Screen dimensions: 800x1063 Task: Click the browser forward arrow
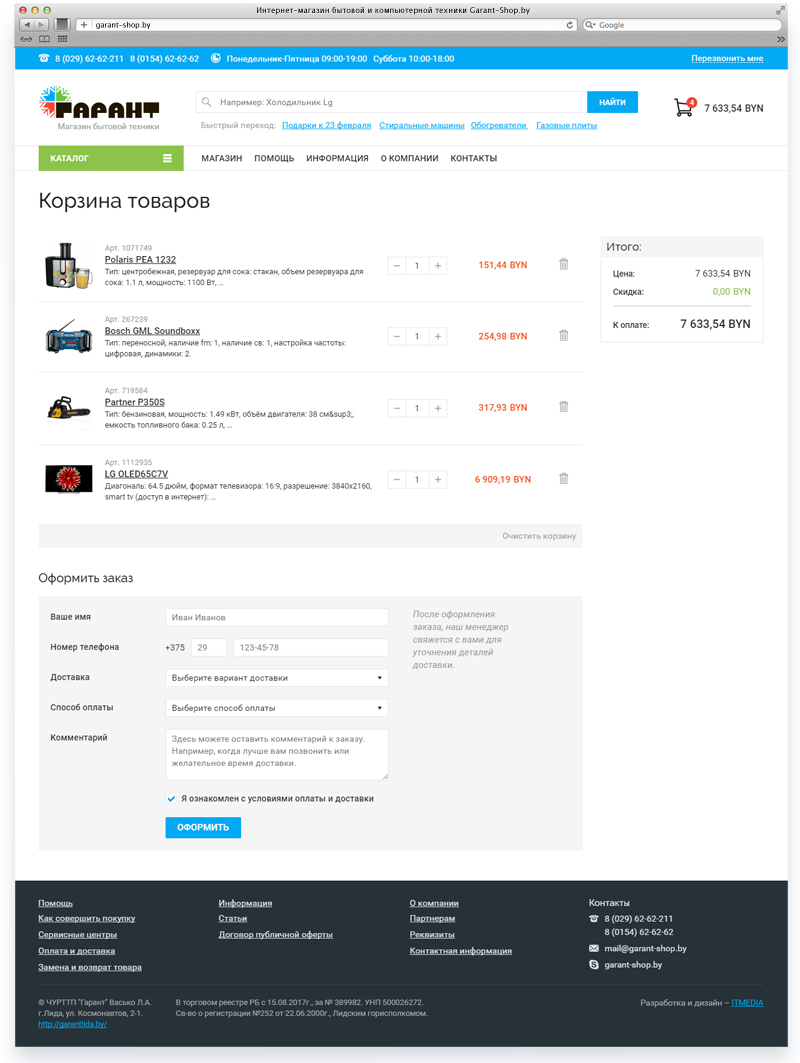point(41,24)
